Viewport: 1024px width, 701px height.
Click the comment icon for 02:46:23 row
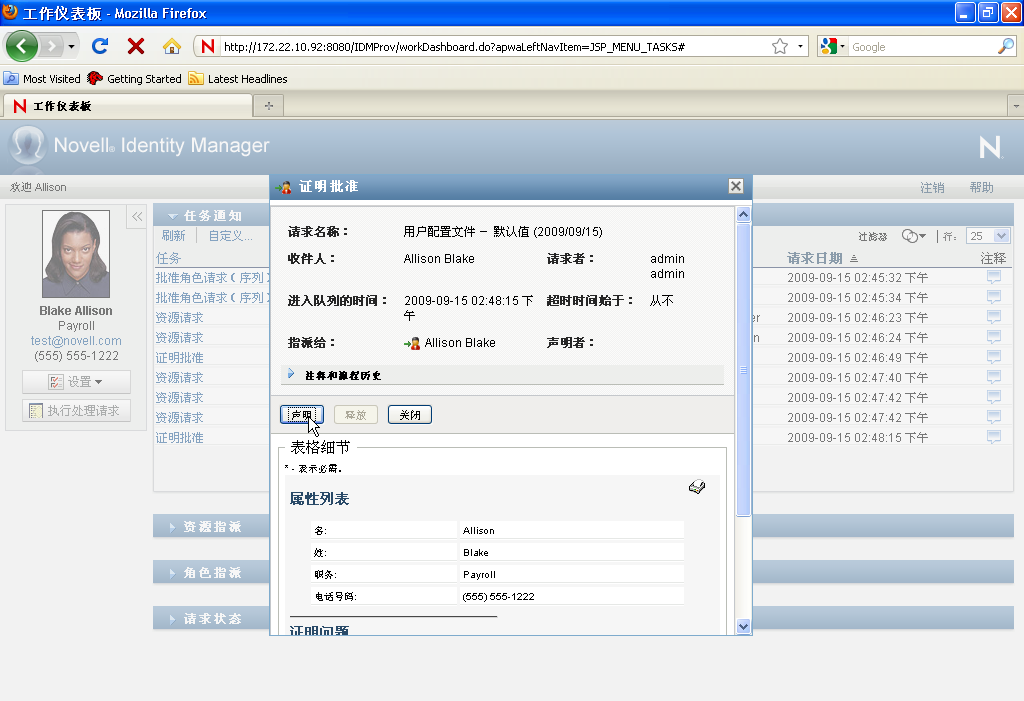click(x=994, y=317)
